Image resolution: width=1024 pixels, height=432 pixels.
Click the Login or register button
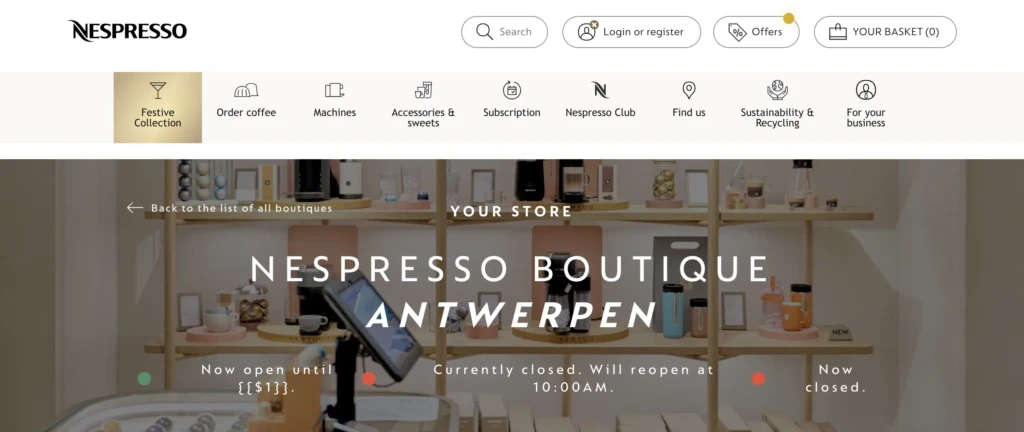[632, 32]
